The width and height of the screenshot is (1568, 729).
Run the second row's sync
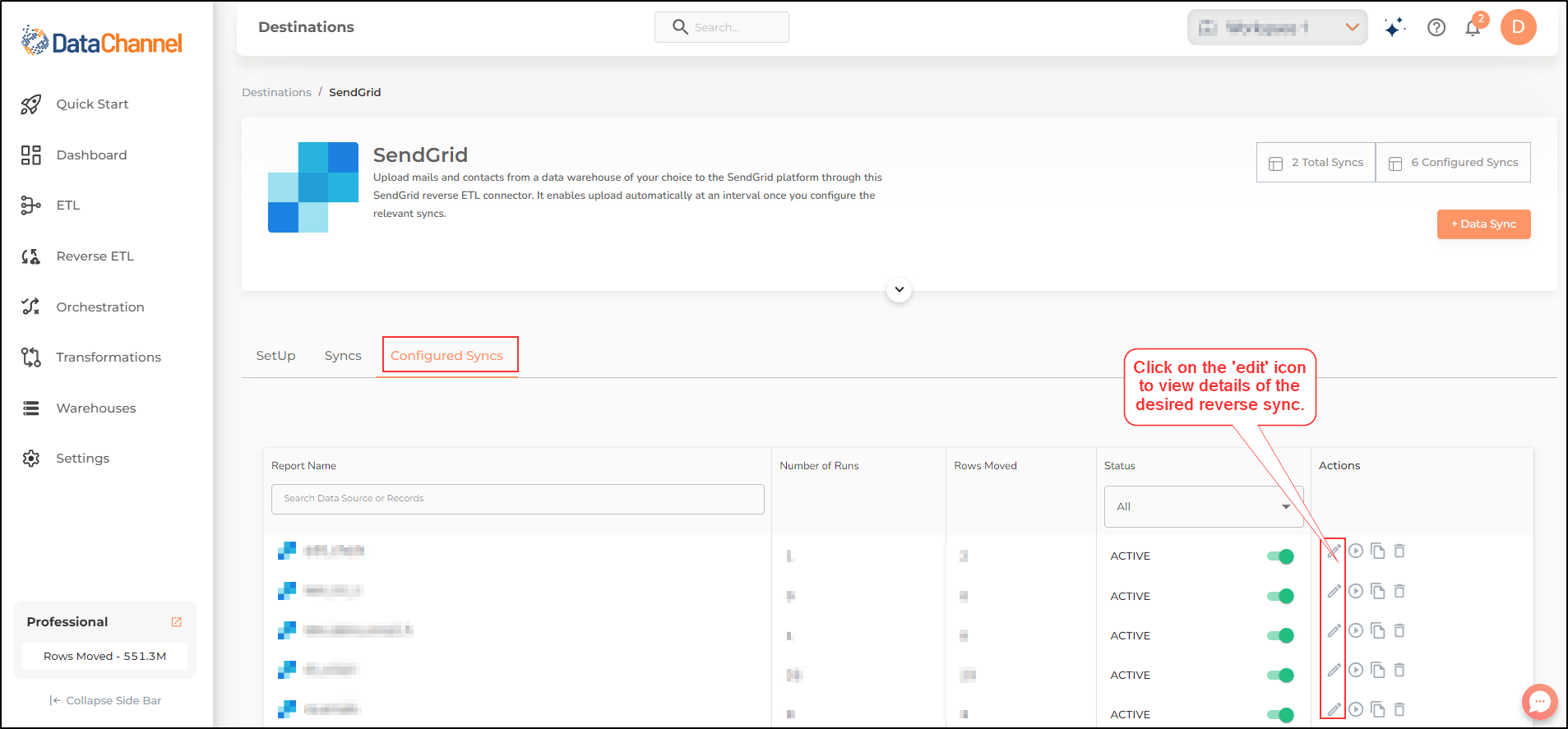point(1356,591)
